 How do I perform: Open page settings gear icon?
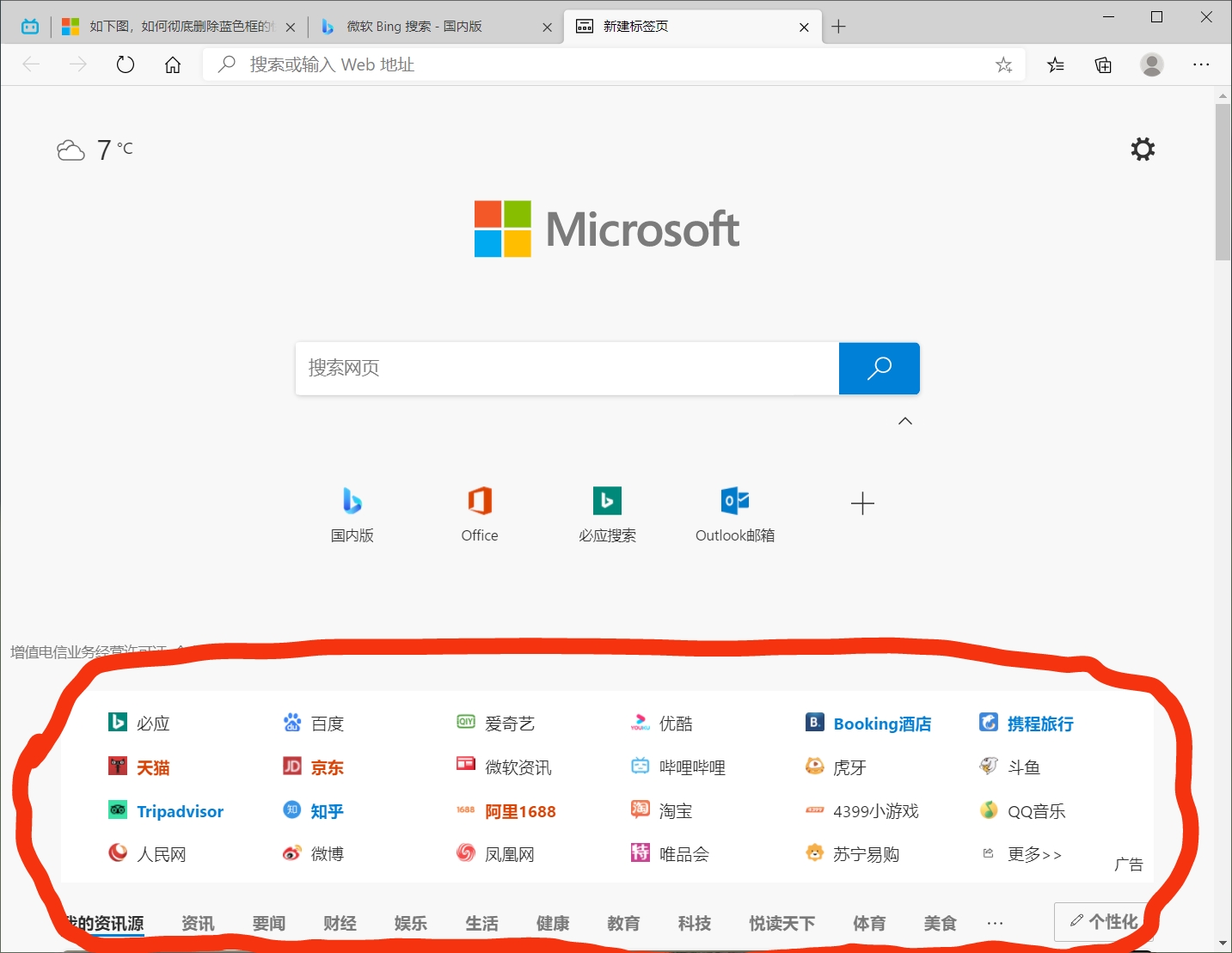point(1143,150)
